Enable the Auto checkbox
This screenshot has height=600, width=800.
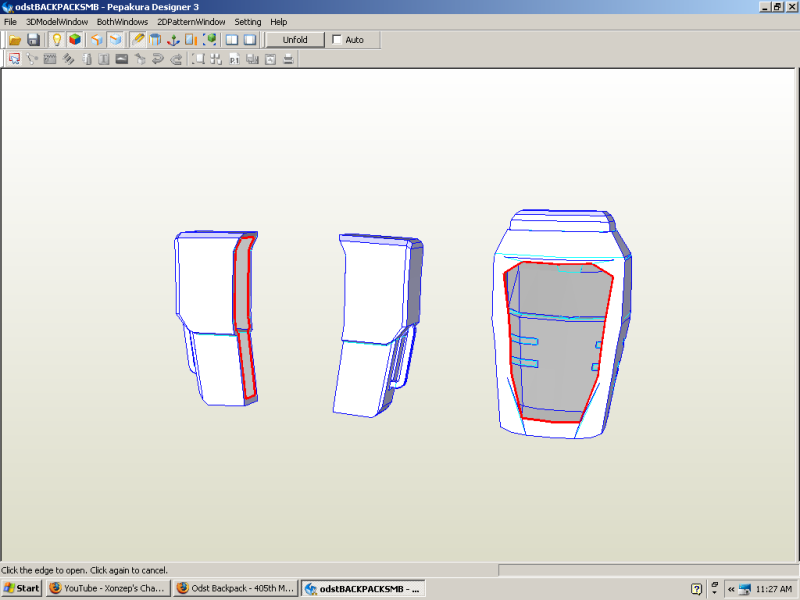337,40
